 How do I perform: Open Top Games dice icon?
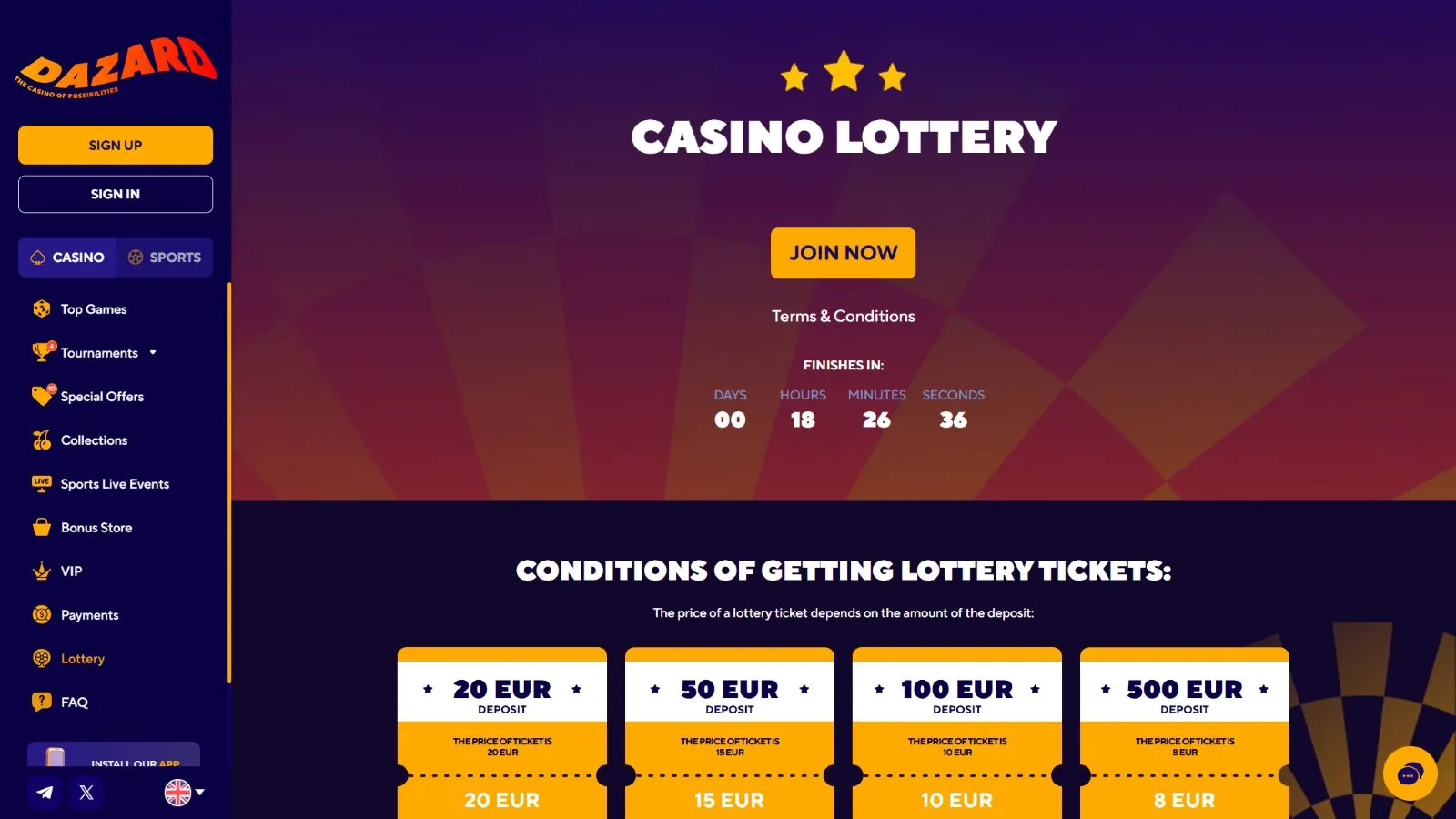pos(42,309)
